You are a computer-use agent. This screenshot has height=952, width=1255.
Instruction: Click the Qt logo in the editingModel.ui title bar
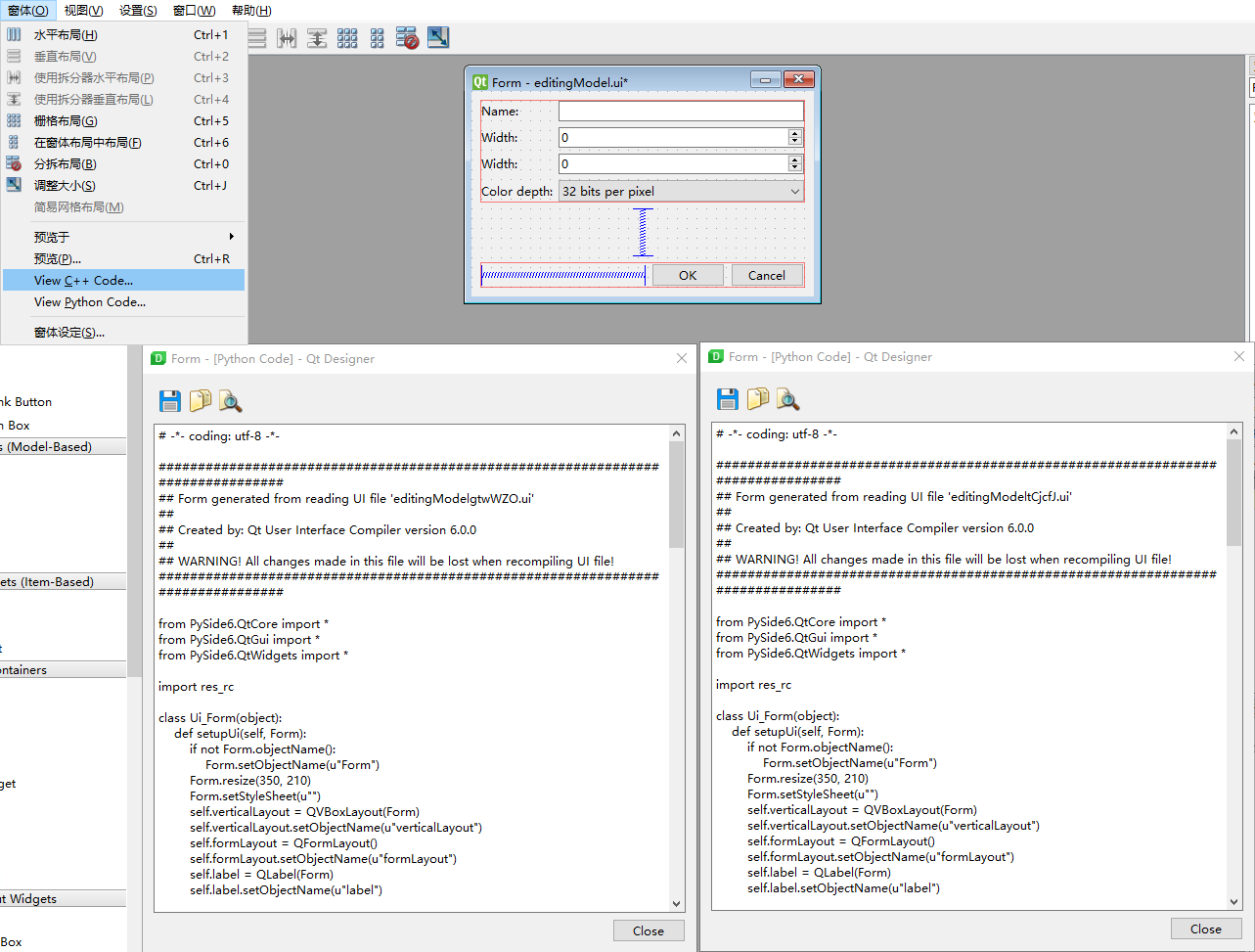[478, 79]
